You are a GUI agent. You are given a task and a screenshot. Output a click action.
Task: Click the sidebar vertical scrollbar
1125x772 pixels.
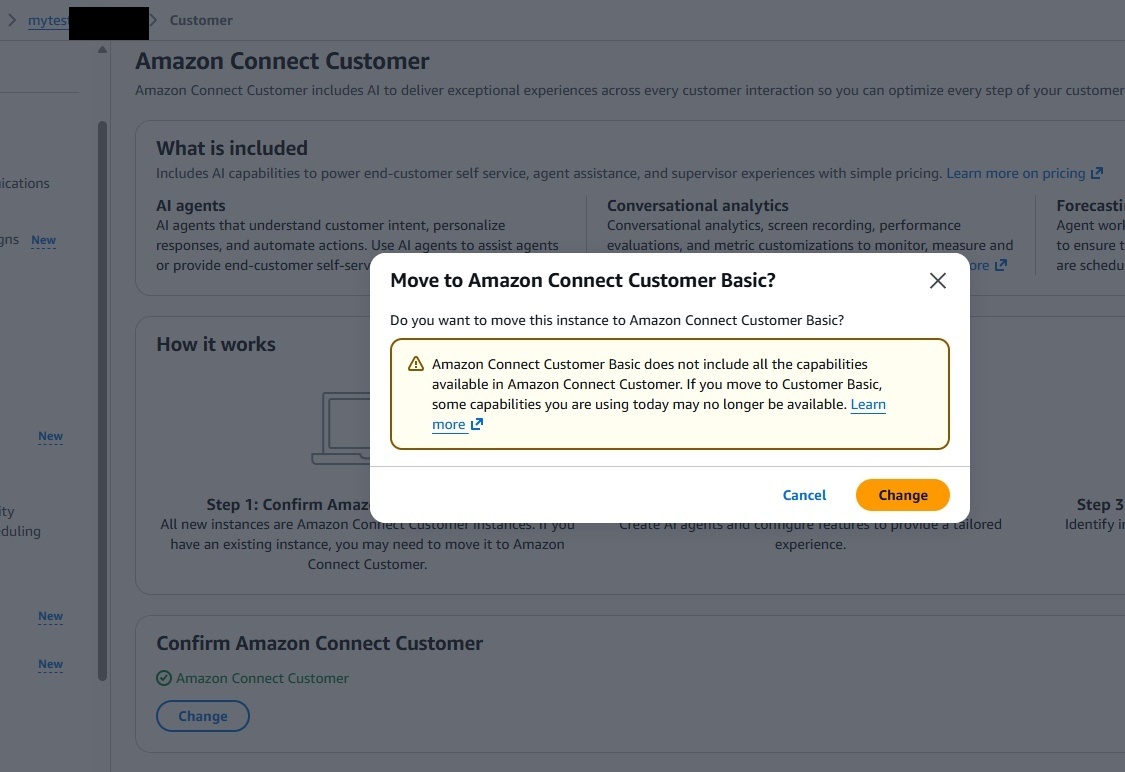(103, 400)
